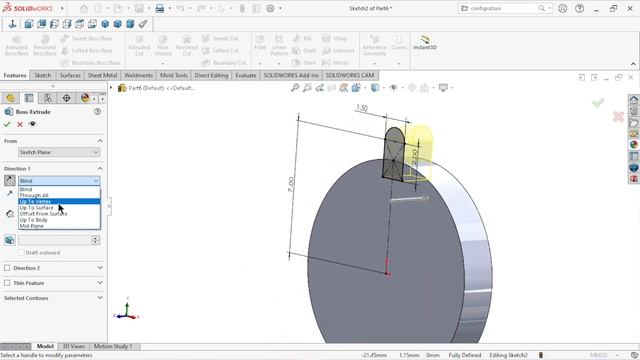Collapse the CommandManager ribbon chevron
This screenshot has height=360, width=640.
633,64
